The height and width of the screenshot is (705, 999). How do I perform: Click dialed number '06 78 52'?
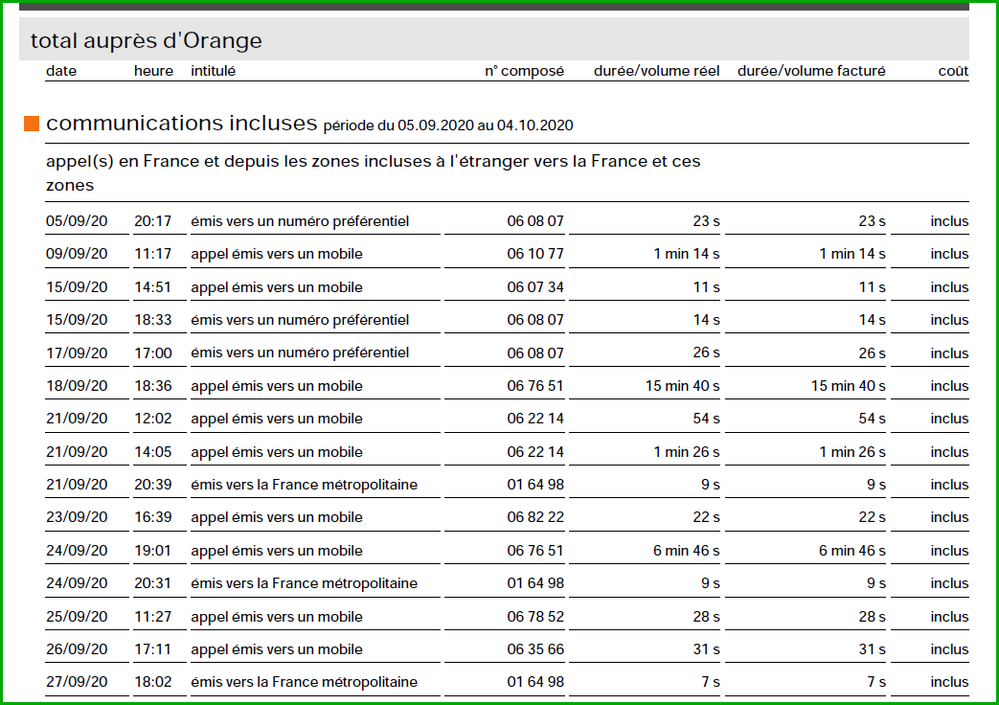pyautogui.click(x=535, y=616)
